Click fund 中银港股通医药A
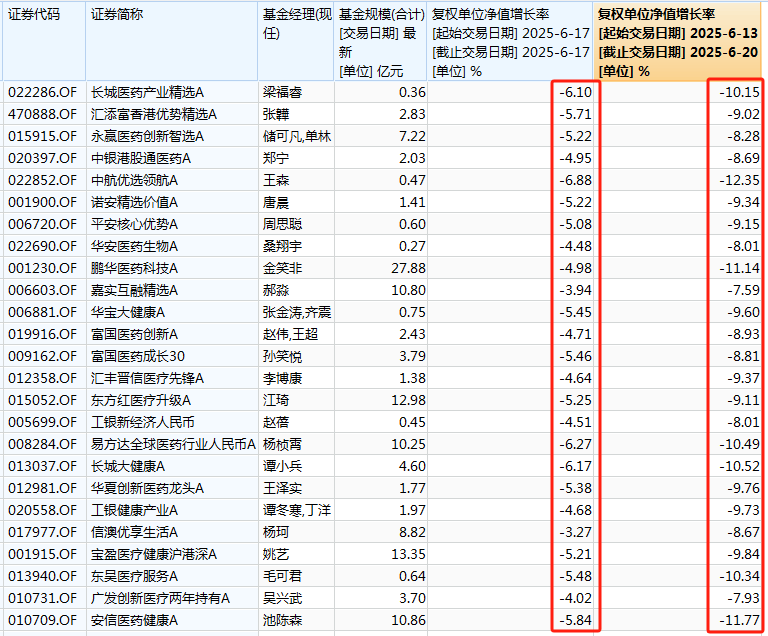This screenshot has width=768, height=636. pos(141,158)
